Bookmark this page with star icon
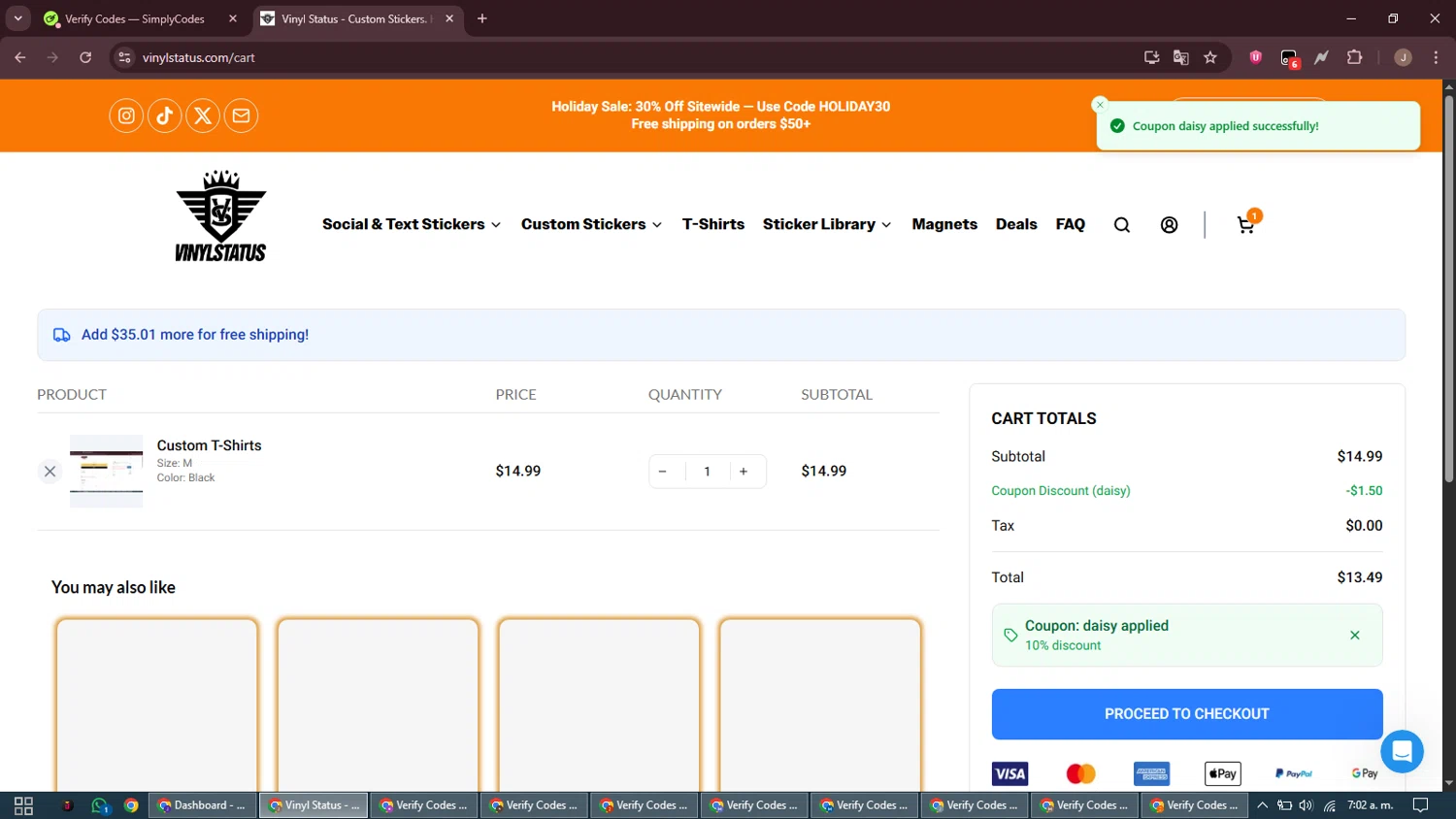Image resolution: width=1456 pixels, height=819 pixels. click(1210, 57)
